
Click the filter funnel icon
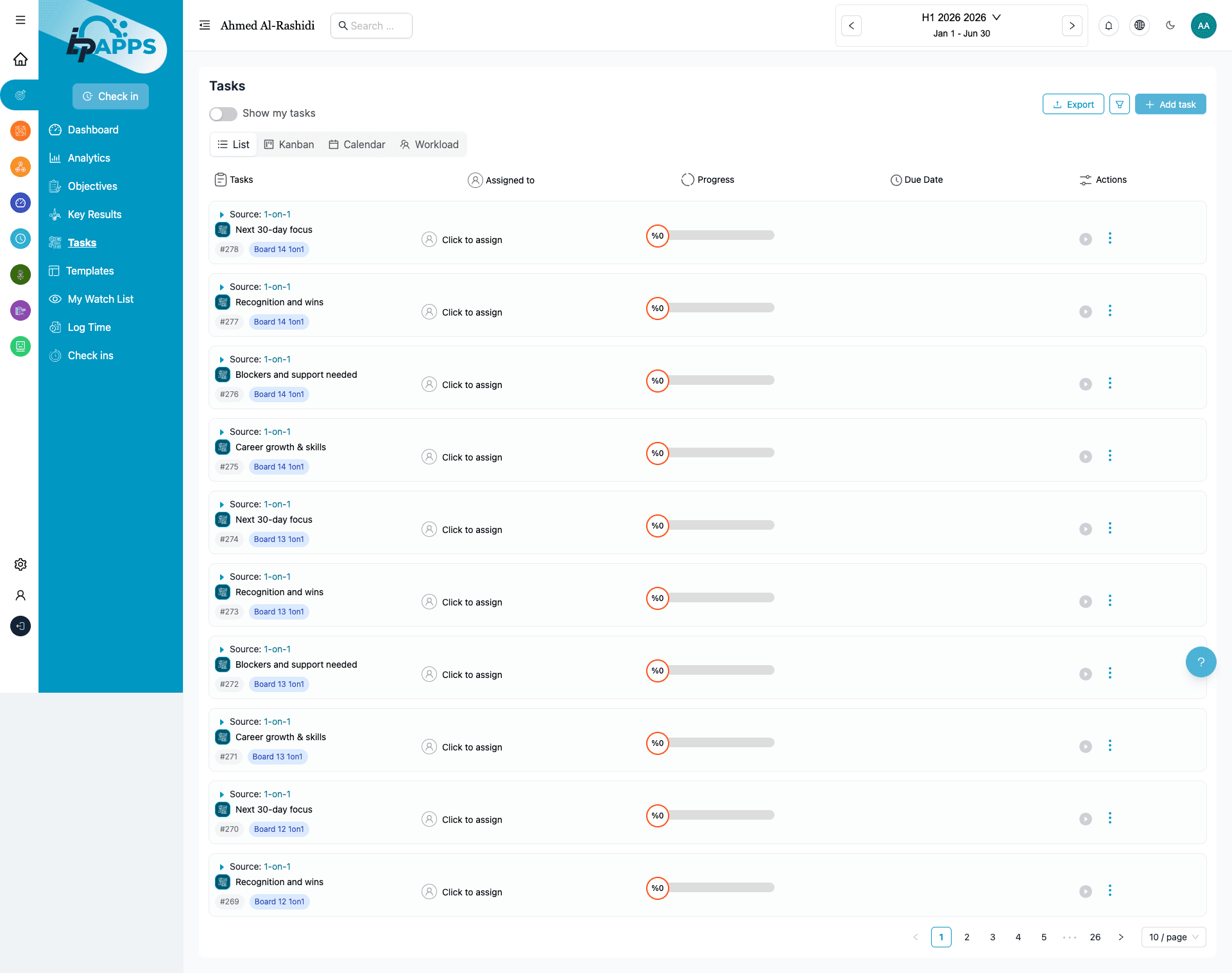pos(1119,104)
